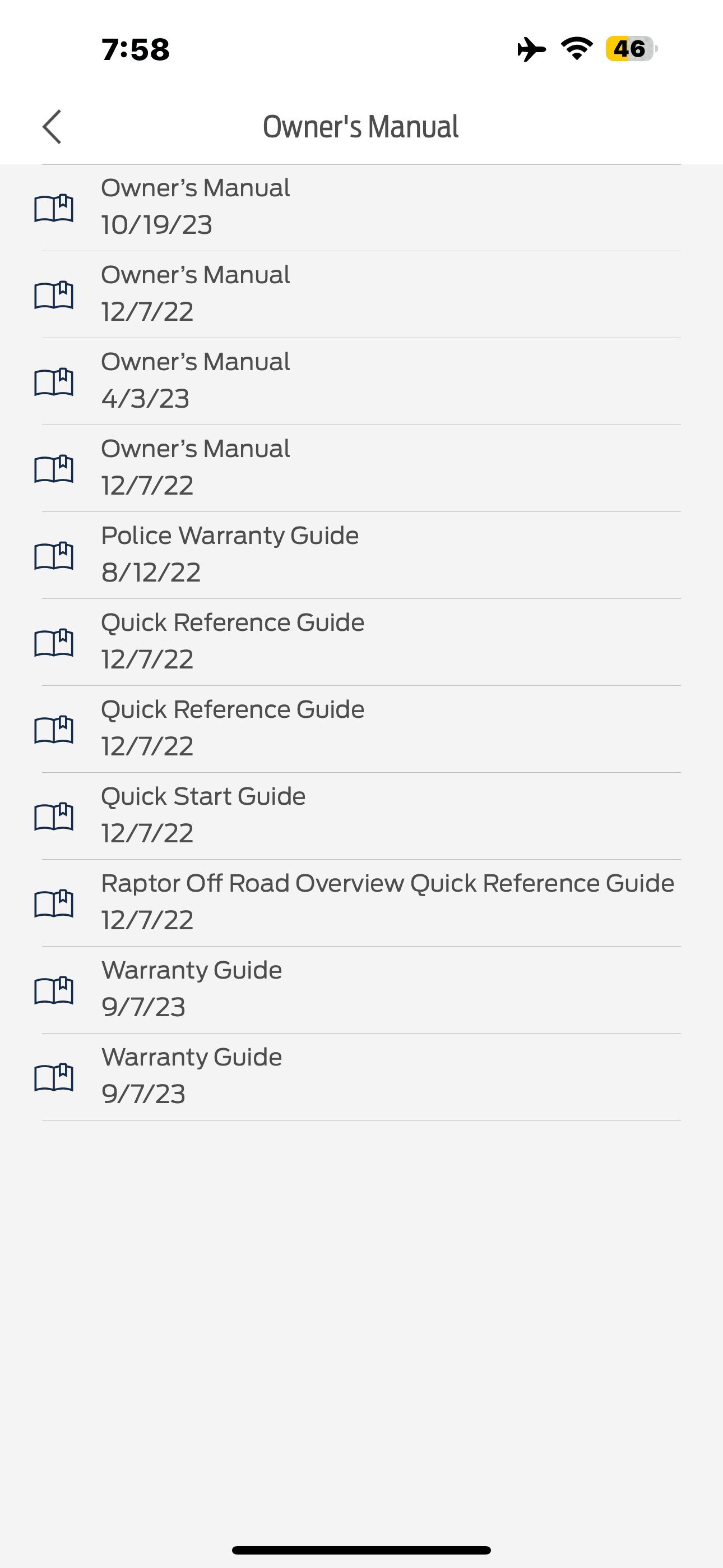
Task: Tap the Wi-Fi status icon
Action: coord(576,49)
